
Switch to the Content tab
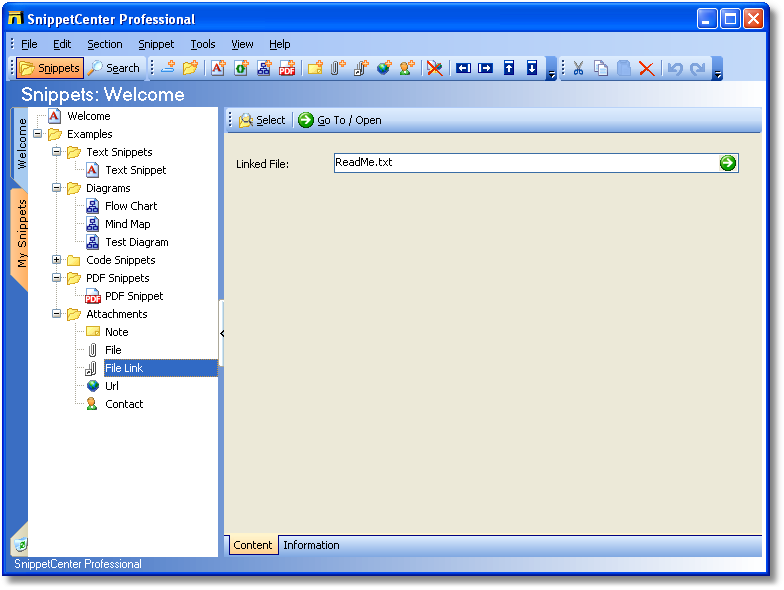point(252,545)
